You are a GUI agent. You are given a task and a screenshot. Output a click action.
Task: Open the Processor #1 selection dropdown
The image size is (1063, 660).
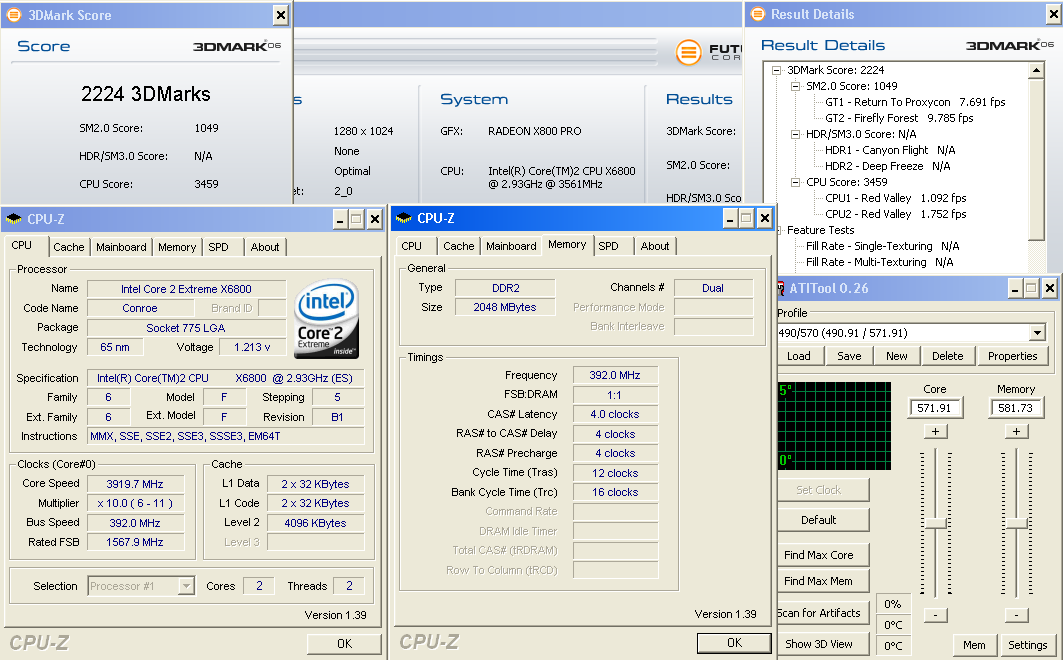coord(186,586)
